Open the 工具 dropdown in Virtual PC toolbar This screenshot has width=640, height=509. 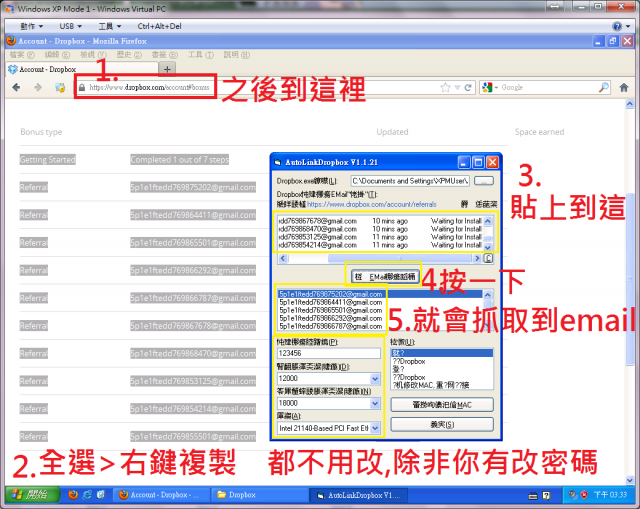[x=109, y=27]
